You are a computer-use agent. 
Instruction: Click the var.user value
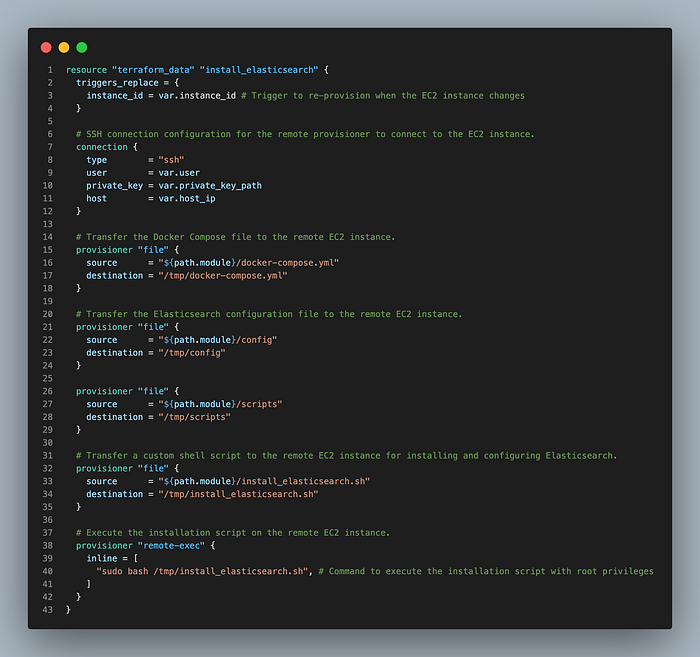[179, 173]
